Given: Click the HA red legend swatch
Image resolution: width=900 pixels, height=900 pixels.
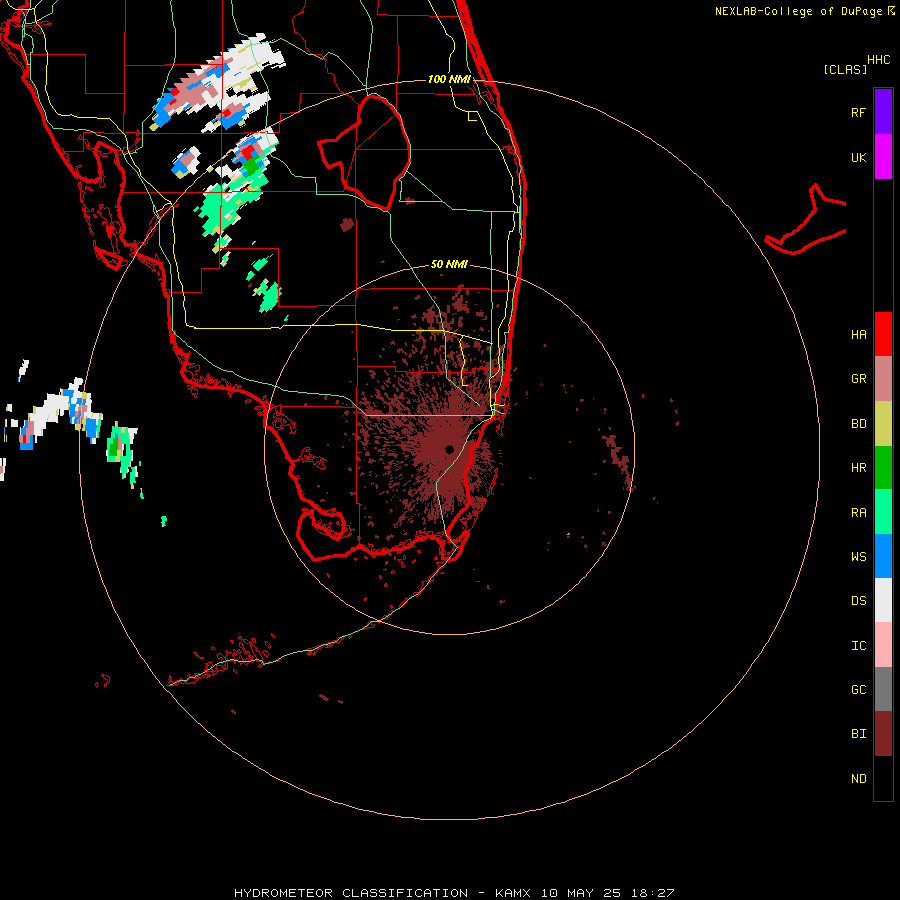Looking at the screenshot, I should point(883,334).
